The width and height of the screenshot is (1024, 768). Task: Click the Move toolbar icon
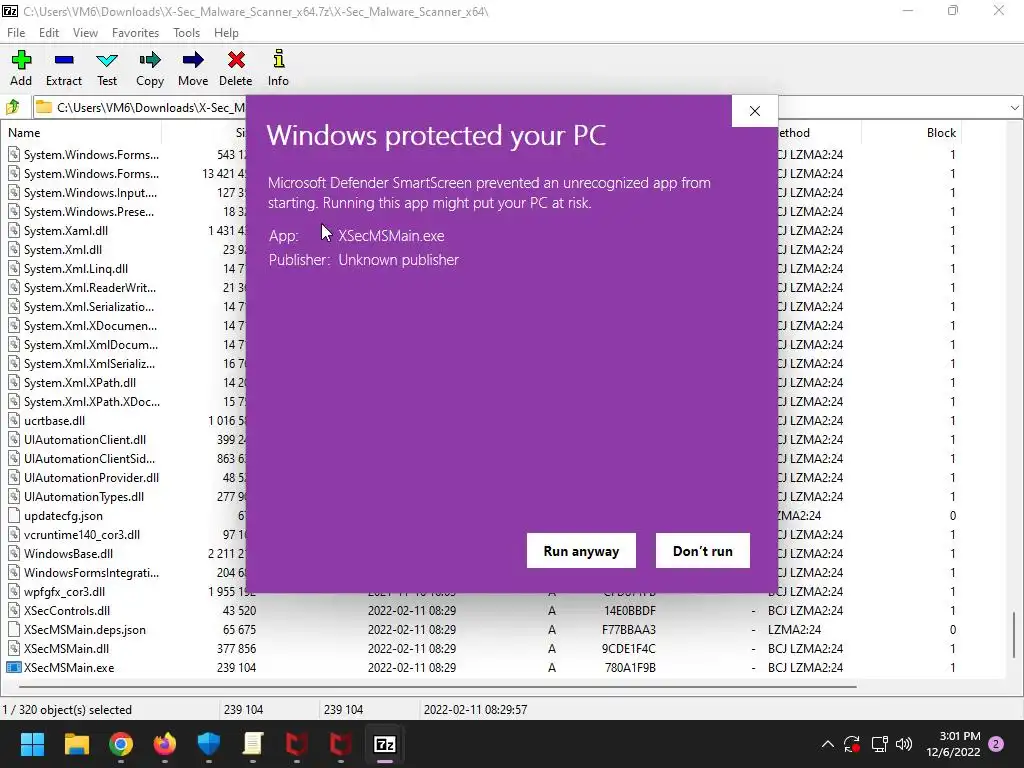[x=193, y=68]
